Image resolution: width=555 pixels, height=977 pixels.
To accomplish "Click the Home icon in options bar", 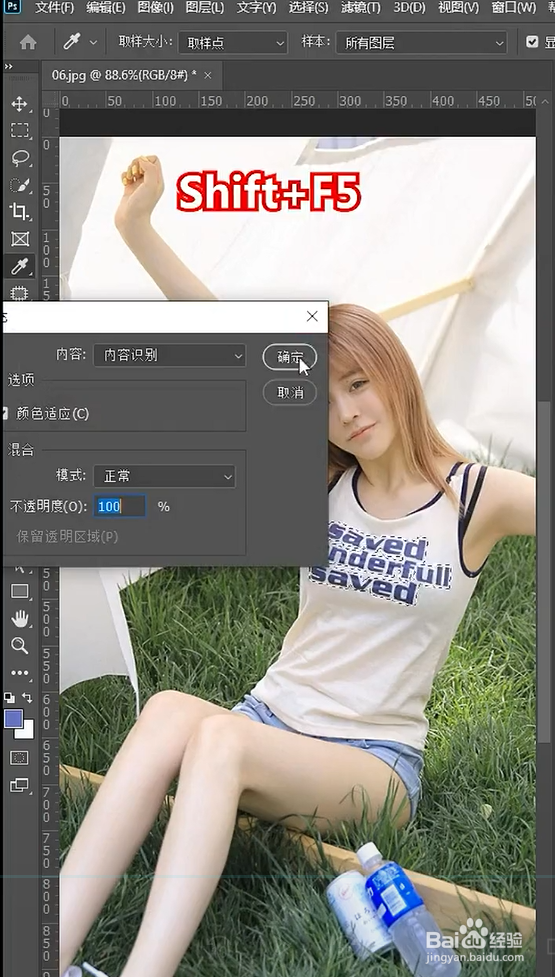I will click(28, 42).
